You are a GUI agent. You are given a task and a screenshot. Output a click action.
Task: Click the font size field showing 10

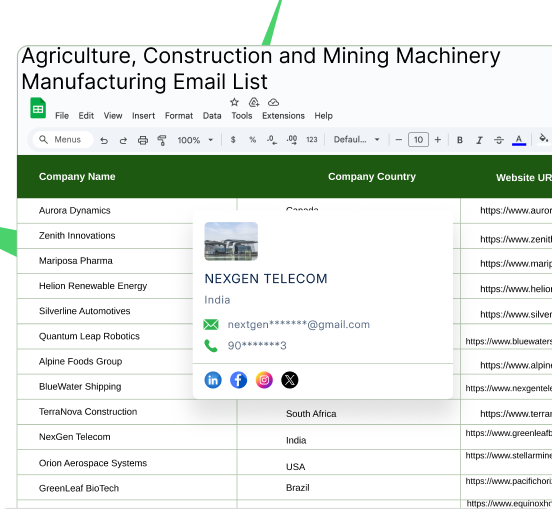tap(418, 140)
